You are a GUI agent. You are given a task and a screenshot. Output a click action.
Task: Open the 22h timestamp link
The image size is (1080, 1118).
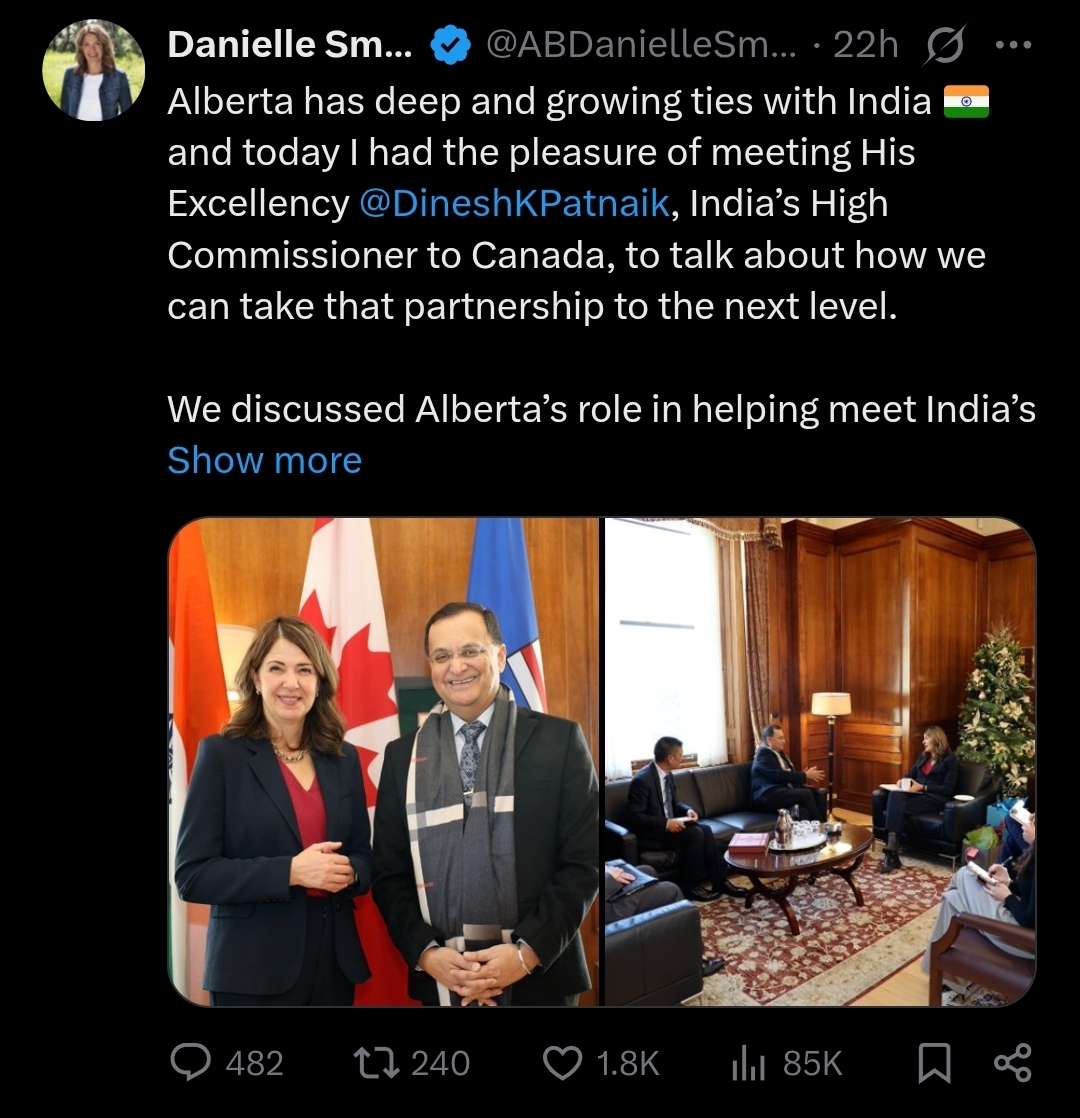865,45
